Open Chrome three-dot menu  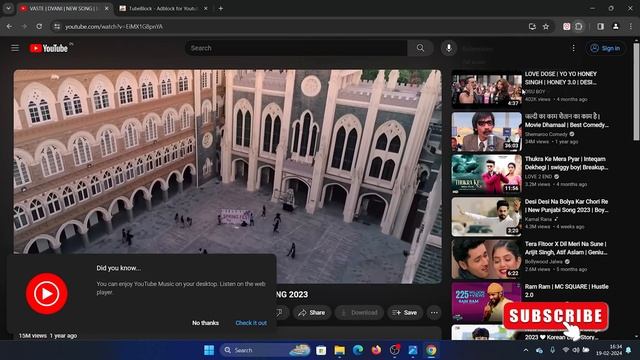point(631,27)
